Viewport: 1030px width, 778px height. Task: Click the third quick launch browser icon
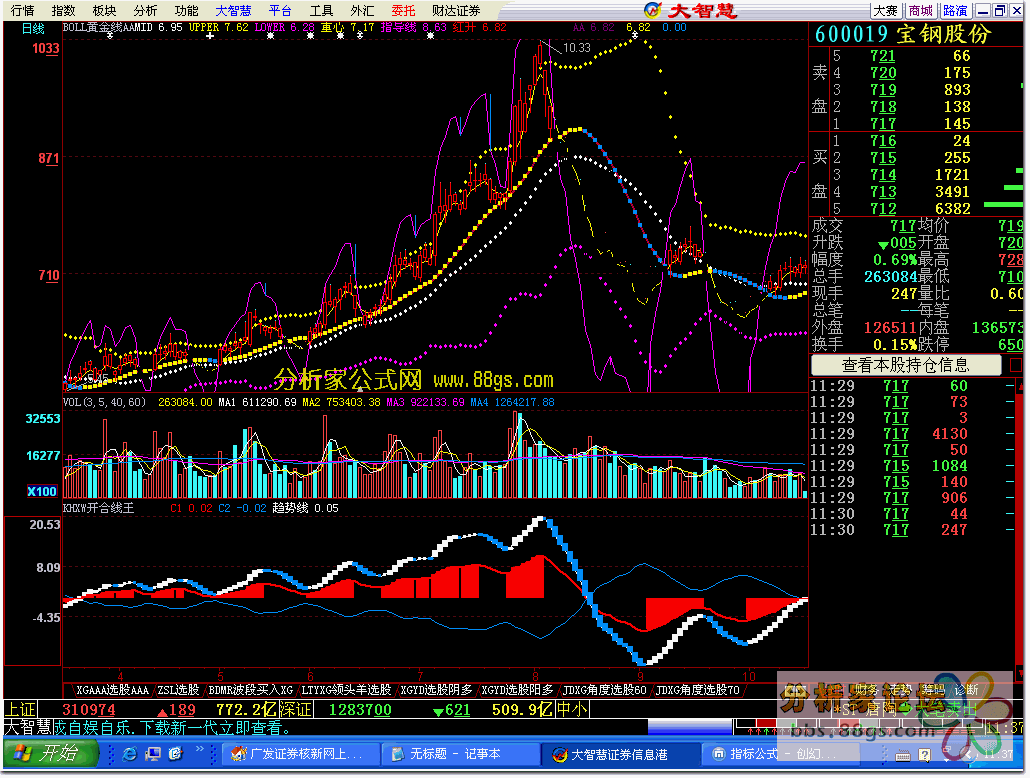pos(175,754)
